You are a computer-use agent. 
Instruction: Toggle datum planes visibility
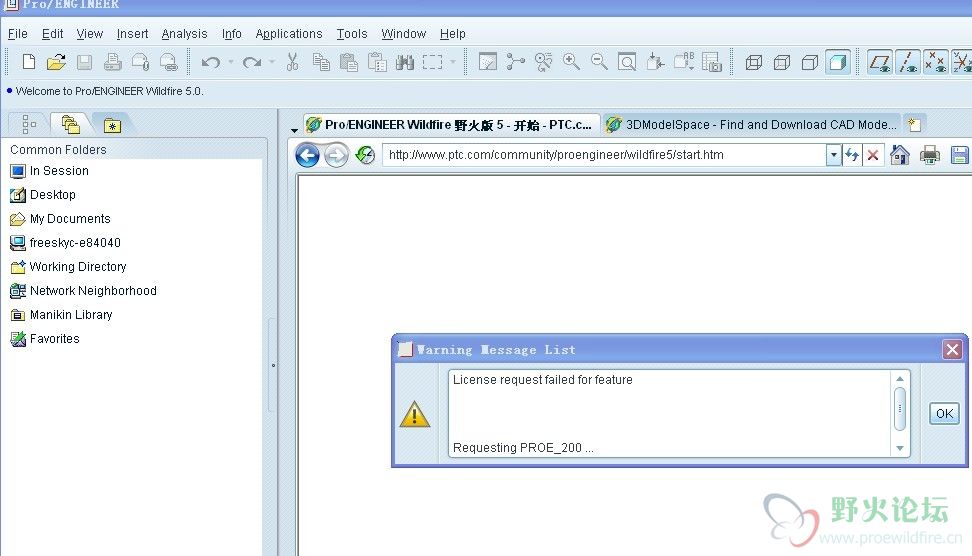(x=880, y=62)
